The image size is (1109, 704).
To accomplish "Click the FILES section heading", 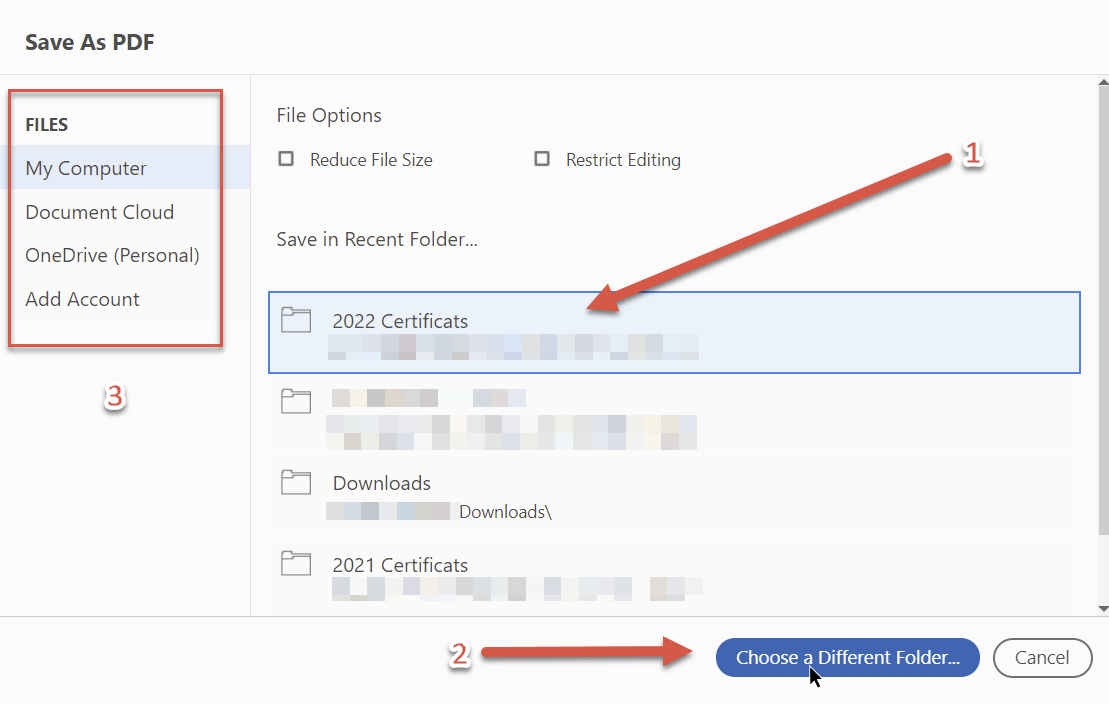I will [46, 124].
